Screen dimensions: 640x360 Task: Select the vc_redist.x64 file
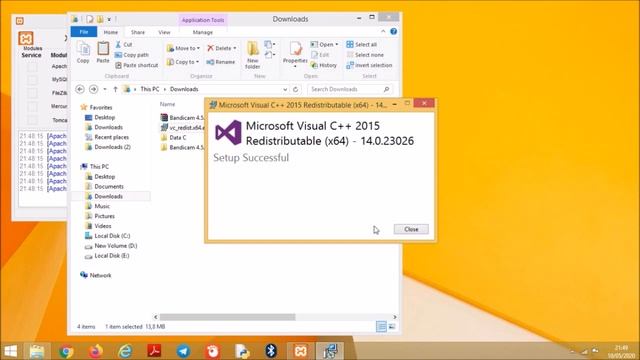(x=182, y=128)
